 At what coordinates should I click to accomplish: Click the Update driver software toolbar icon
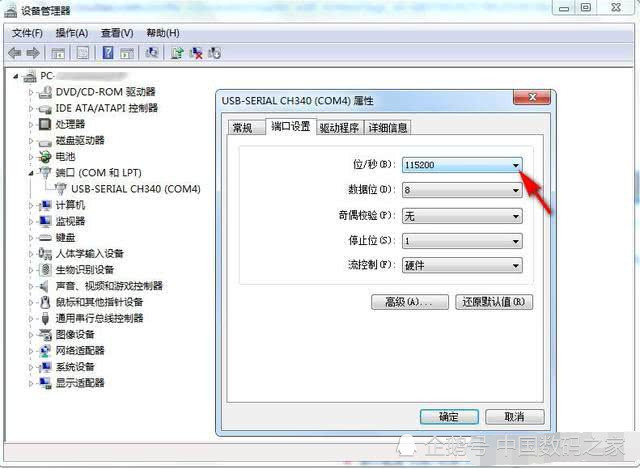(x=177, y=53)
